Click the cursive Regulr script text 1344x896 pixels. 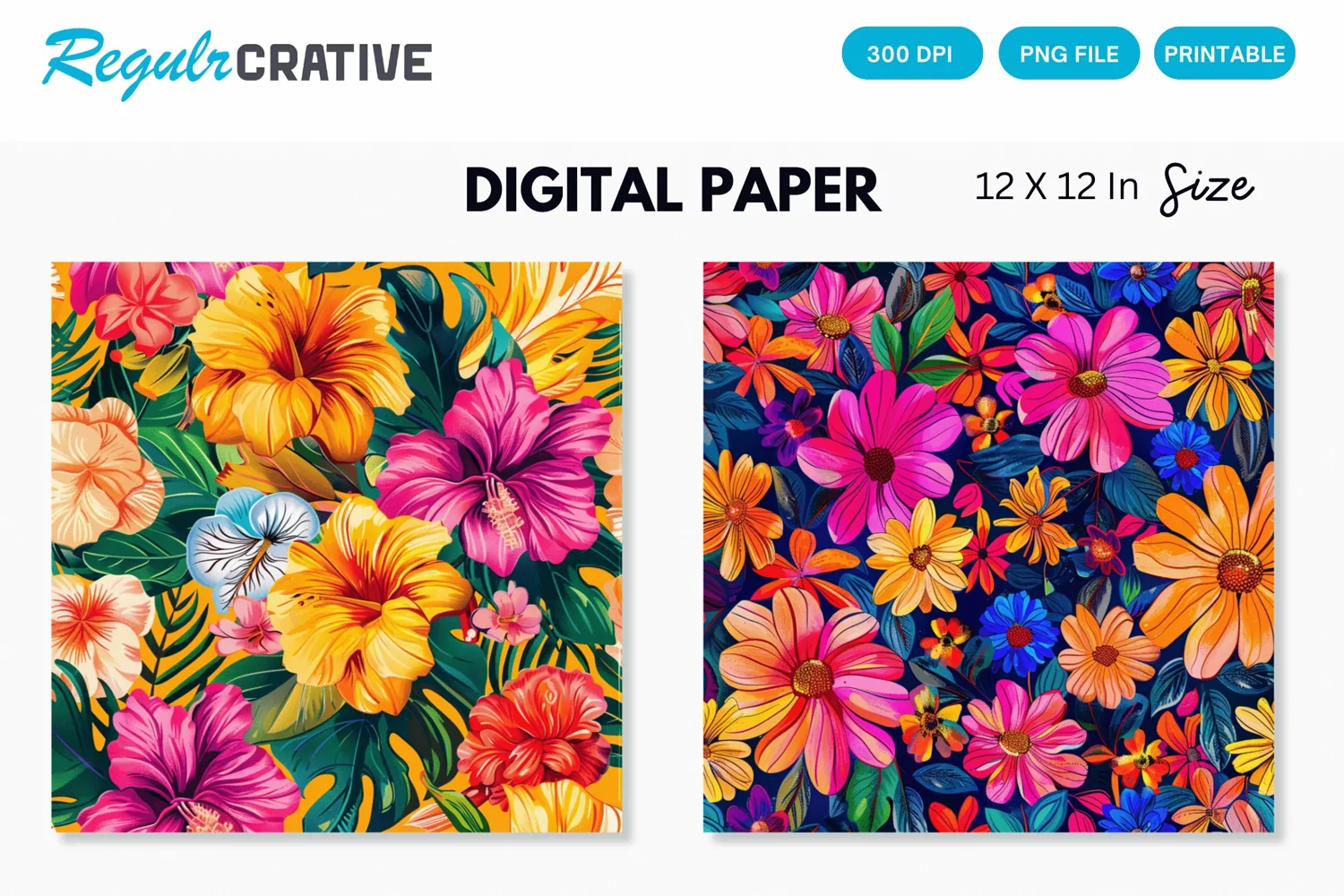pos(137,62)
